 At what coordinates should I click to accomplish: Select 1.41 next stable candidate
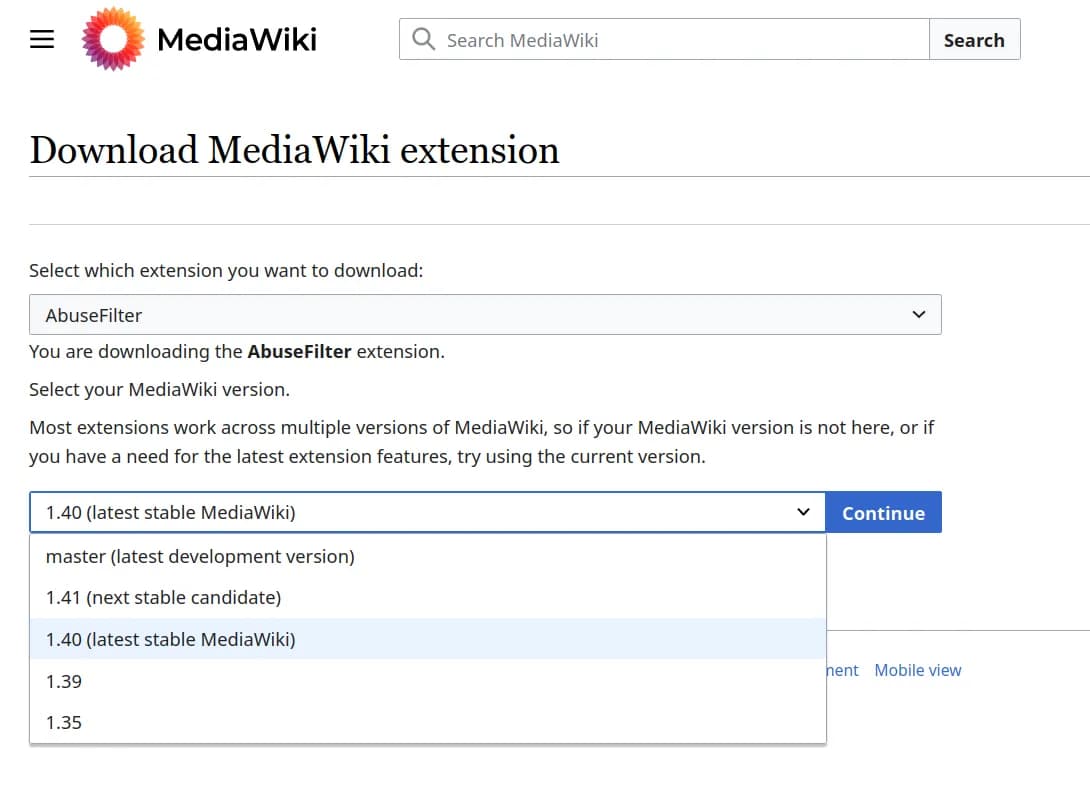tap(163, 598)
